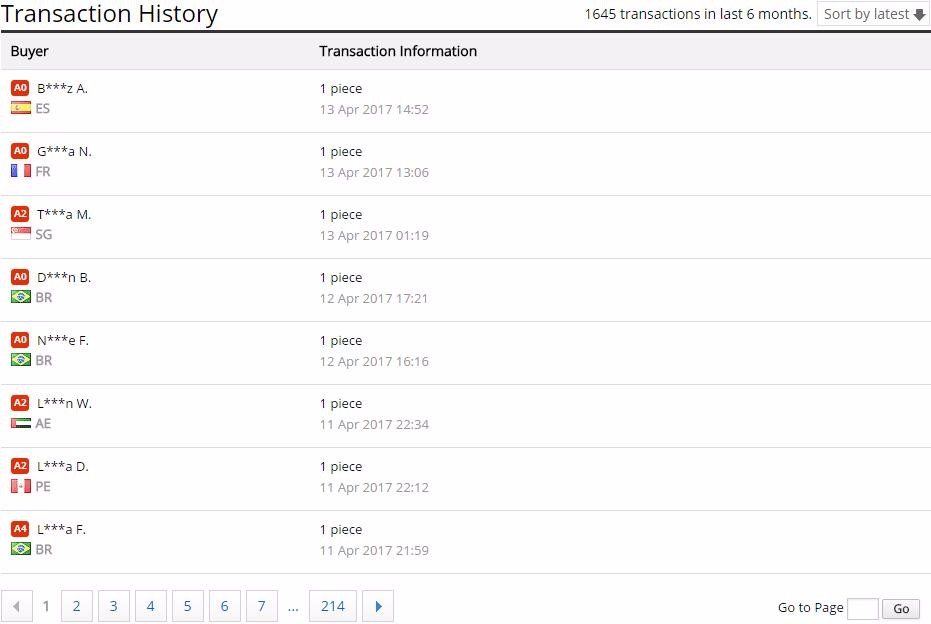
Task: Click the France flag icon
Action: tap(20, 171)
